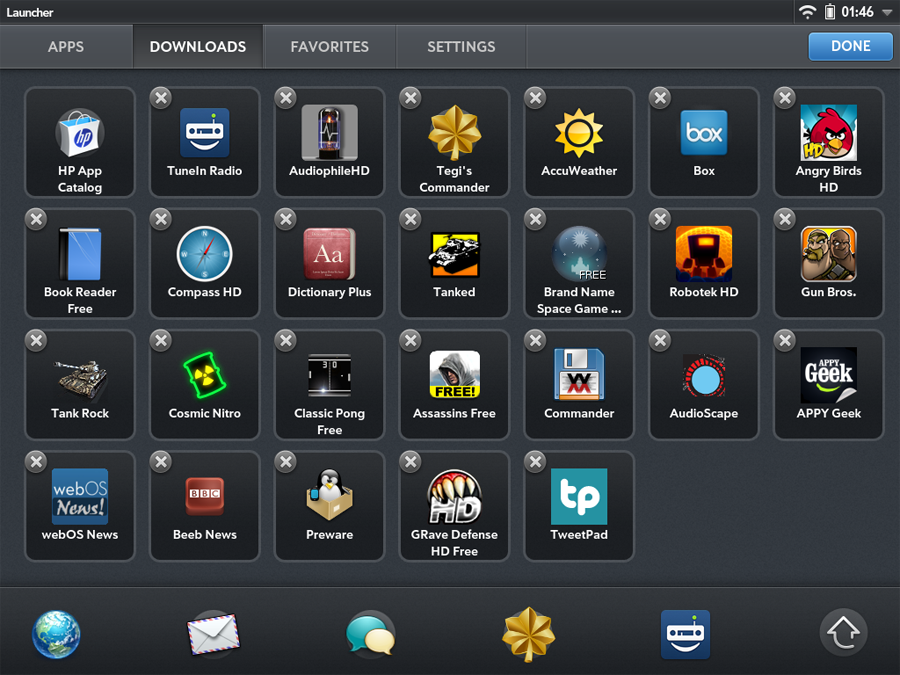The image size is (900, 675).
Task: Open APPY Geek
Action: point(829,385)
